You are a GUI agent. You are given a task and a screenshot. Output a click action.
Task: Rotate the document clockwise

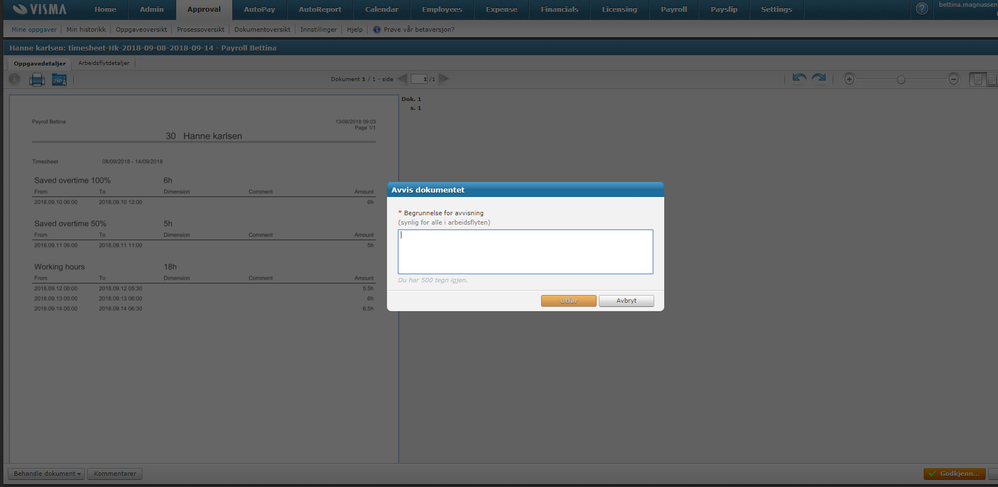[819, 78]
